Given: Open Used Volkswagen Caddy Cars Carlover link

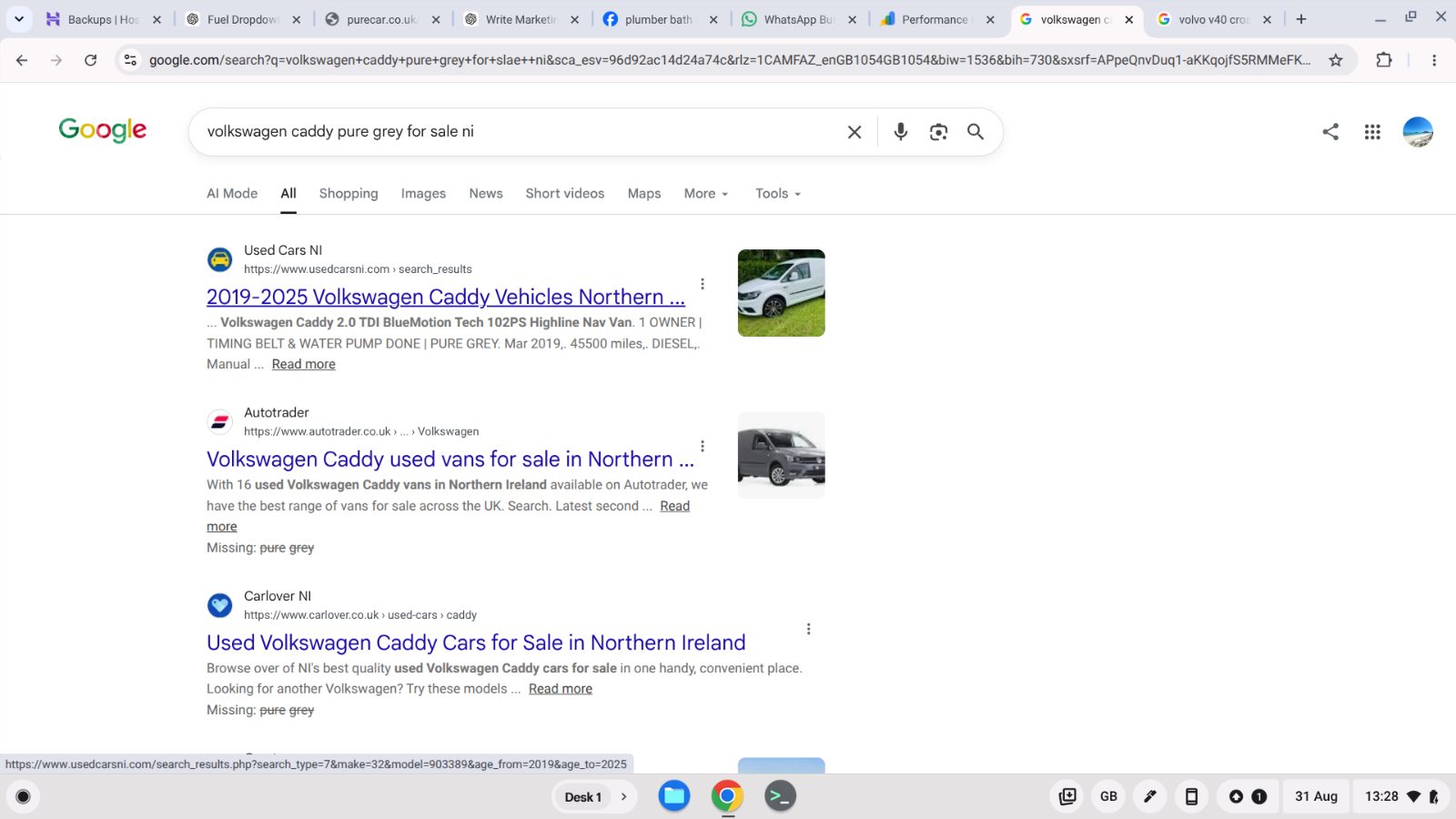Looking at the screenshot, I should tap(476, 642).
